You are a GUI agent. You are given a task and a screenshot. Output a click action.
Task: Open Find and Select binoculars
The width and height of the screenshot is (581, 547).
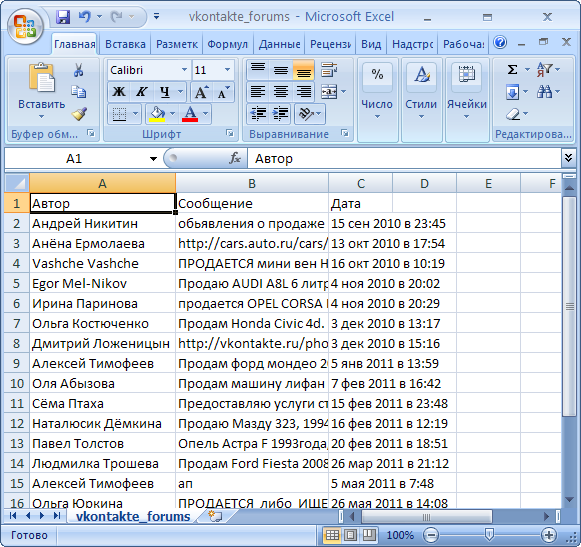(545, 92)
